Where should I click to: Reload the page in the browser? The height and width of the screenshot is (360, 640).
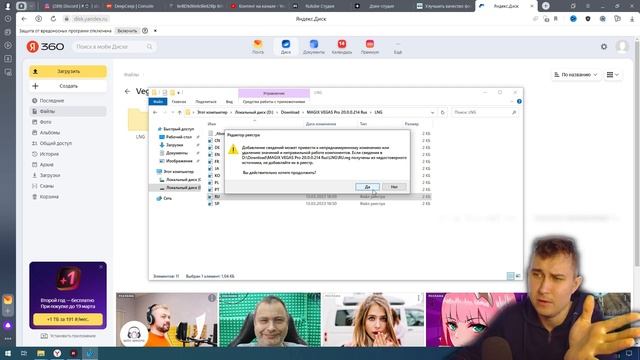[x=53, y=19]
